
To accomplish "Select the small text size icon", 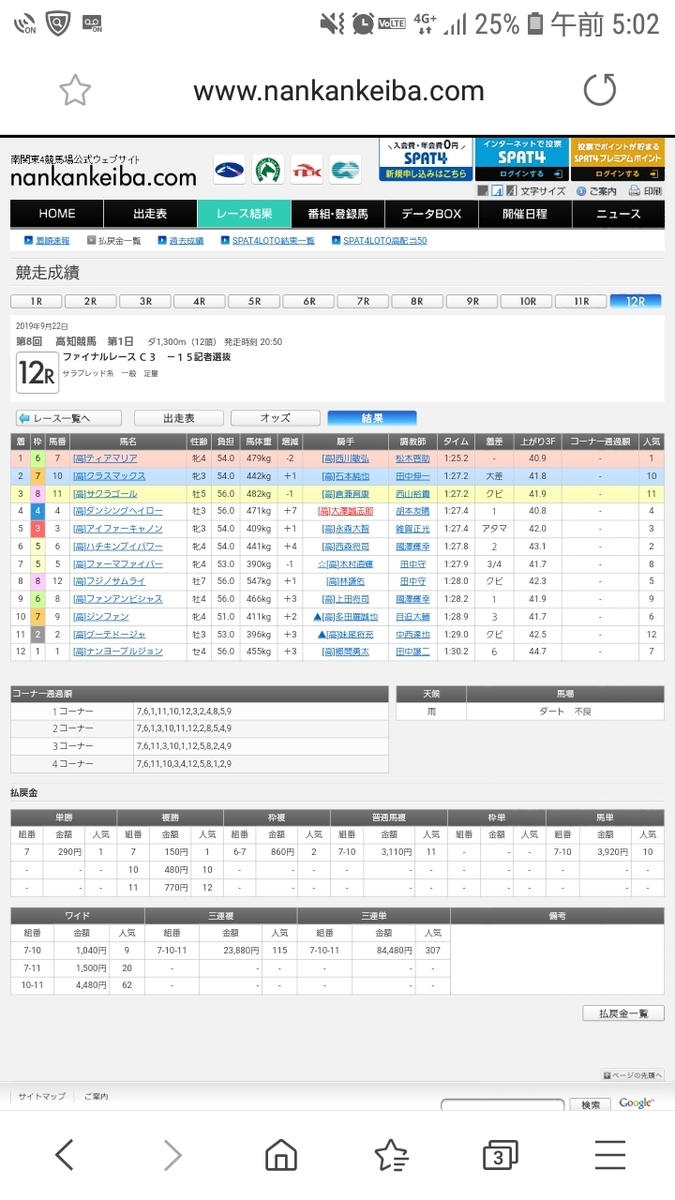I will click(482, 191).
